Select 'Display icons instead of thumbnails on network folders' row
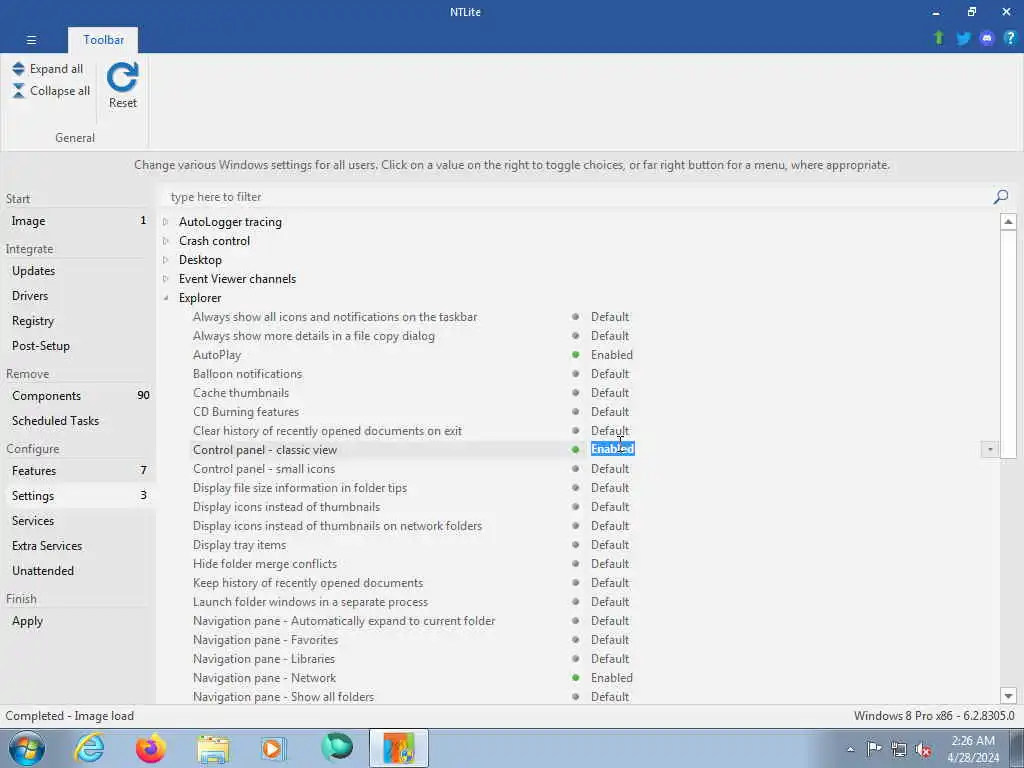Image resolution: width=1024 pixels, height=768 pixels. [x=337, y=526]
